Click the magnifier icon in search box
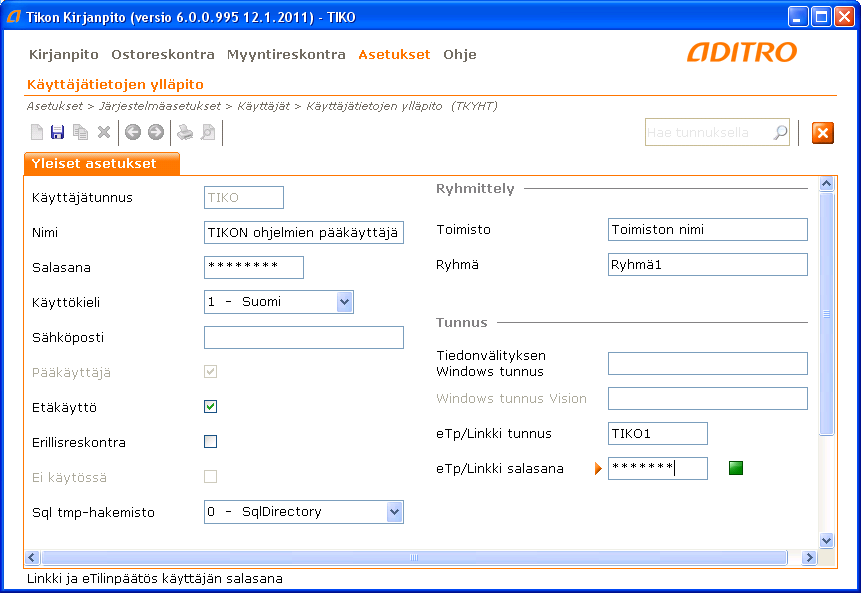 click(x=780, y=132)
